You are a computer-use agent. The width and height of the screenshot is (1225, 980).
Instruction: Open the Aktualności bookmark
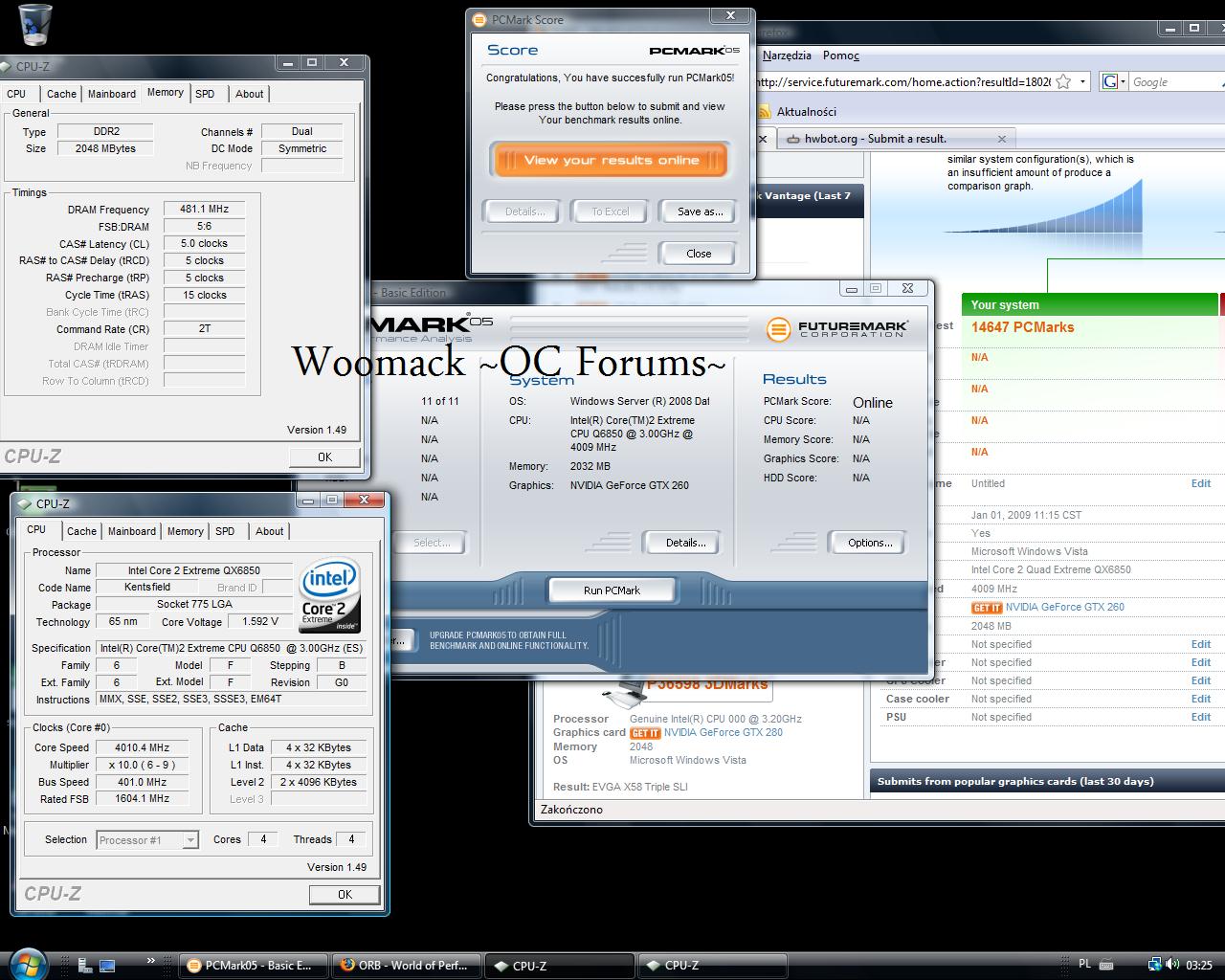[x=807, y=111]
